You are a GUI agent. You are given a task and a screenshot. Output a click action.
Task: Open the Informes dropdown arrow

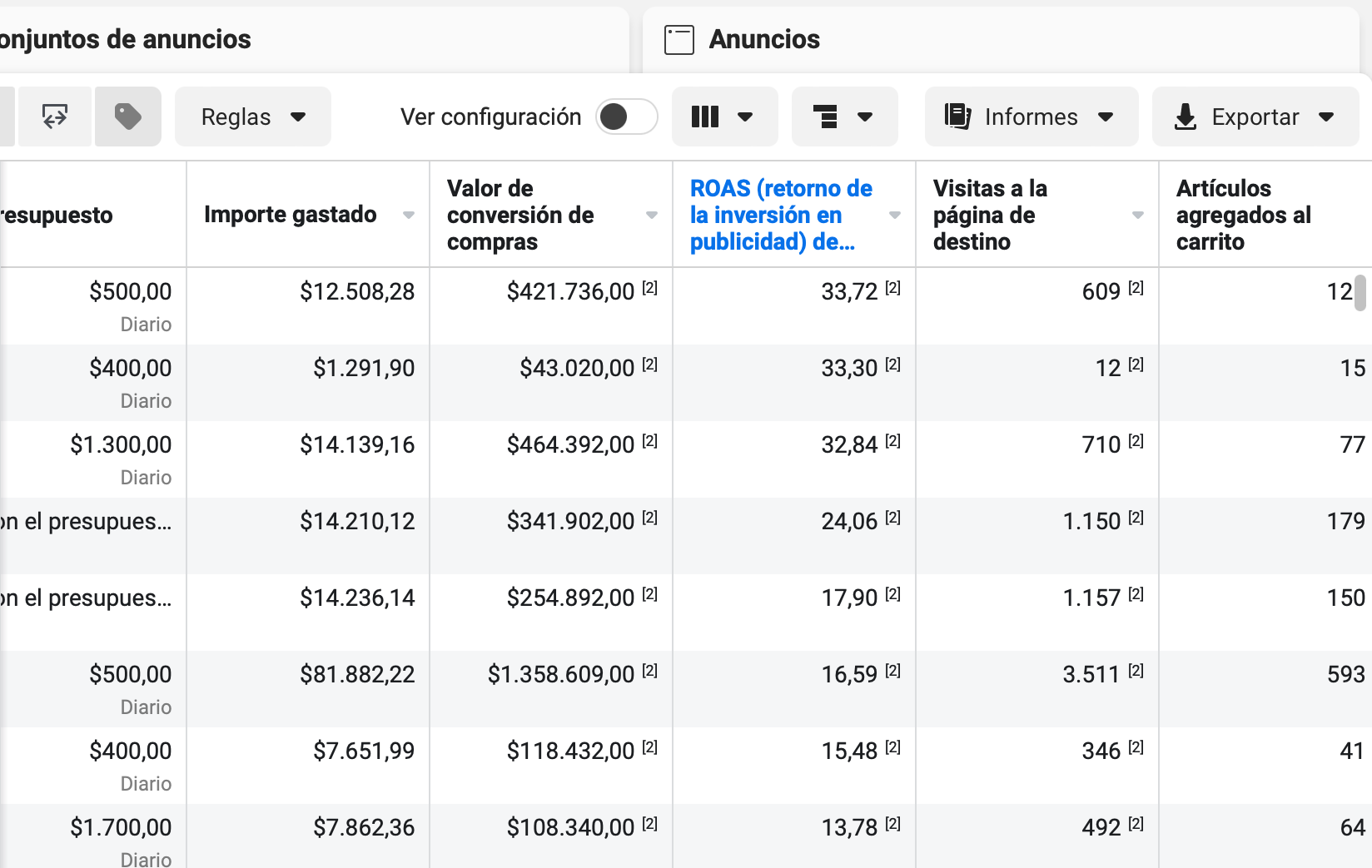tap(1106, 117)
